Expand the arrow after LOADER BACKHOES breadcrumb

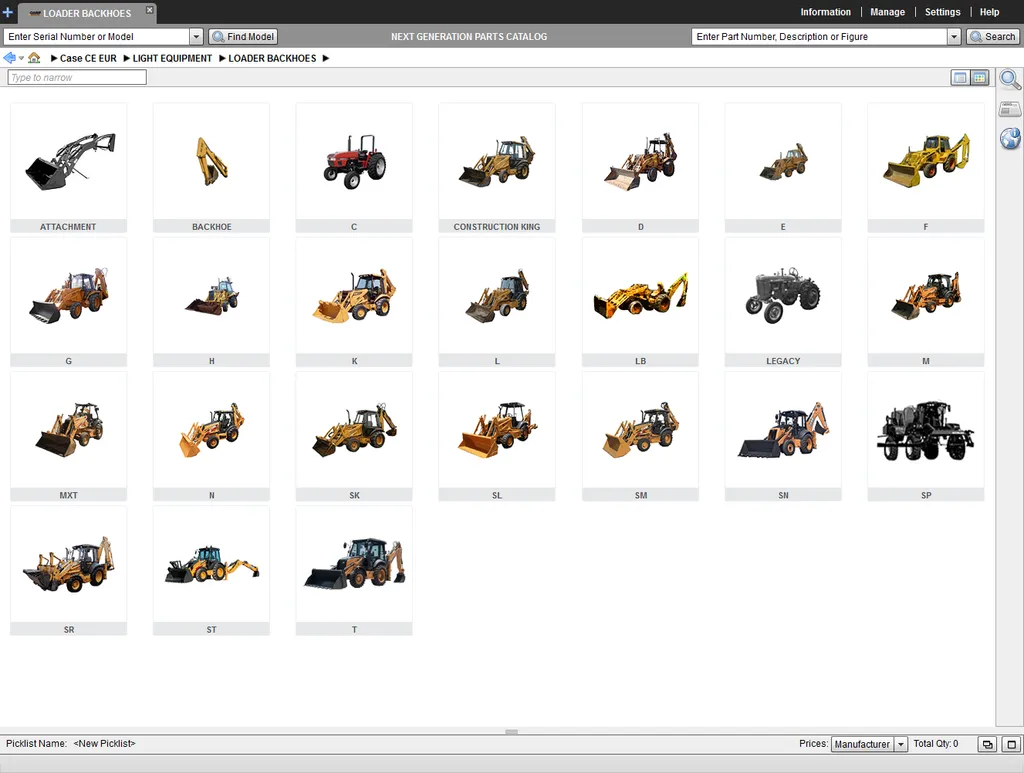(326, 58)
